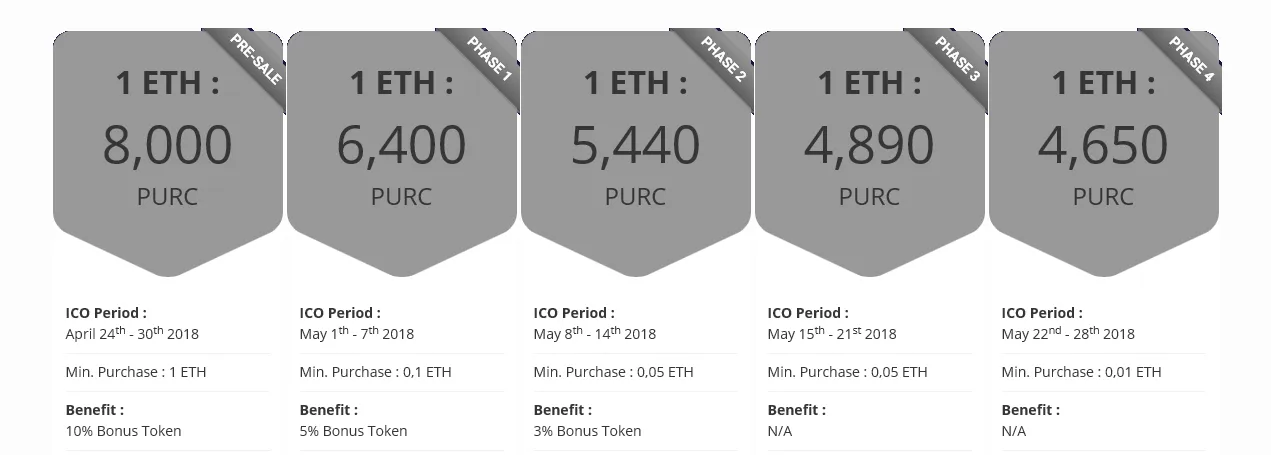Click the 5% Bonus Token benefit

pos(354,431)
